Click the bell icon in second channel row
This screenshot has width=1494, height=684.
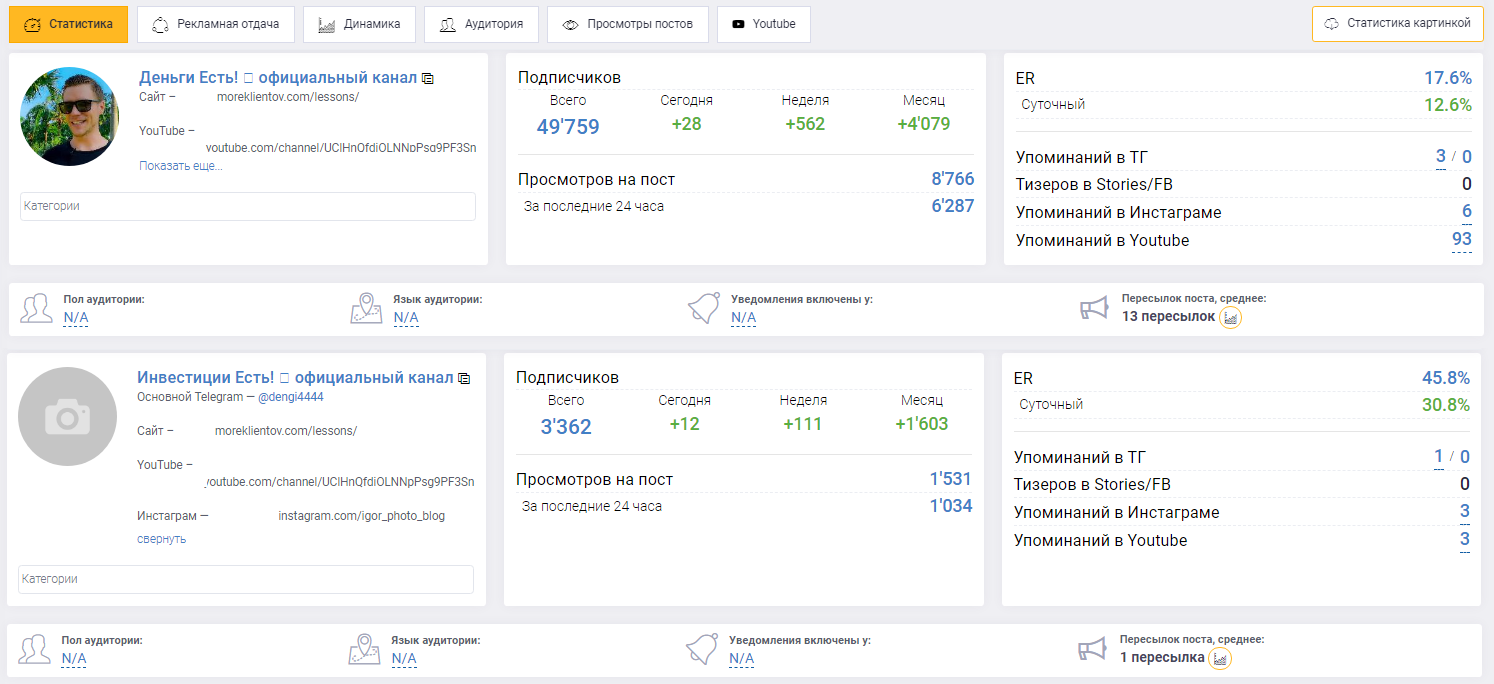coord(702,649)
